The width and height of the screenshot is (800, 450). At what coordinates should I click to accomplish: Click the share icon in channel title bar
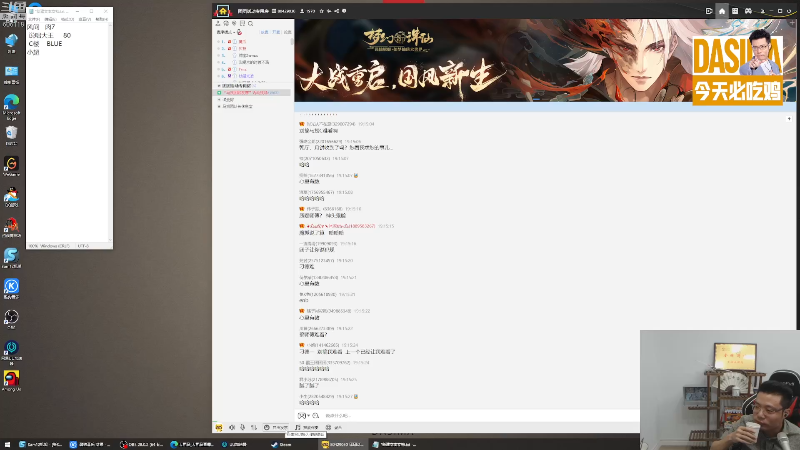pyautogui.click(x=337, y=11)
